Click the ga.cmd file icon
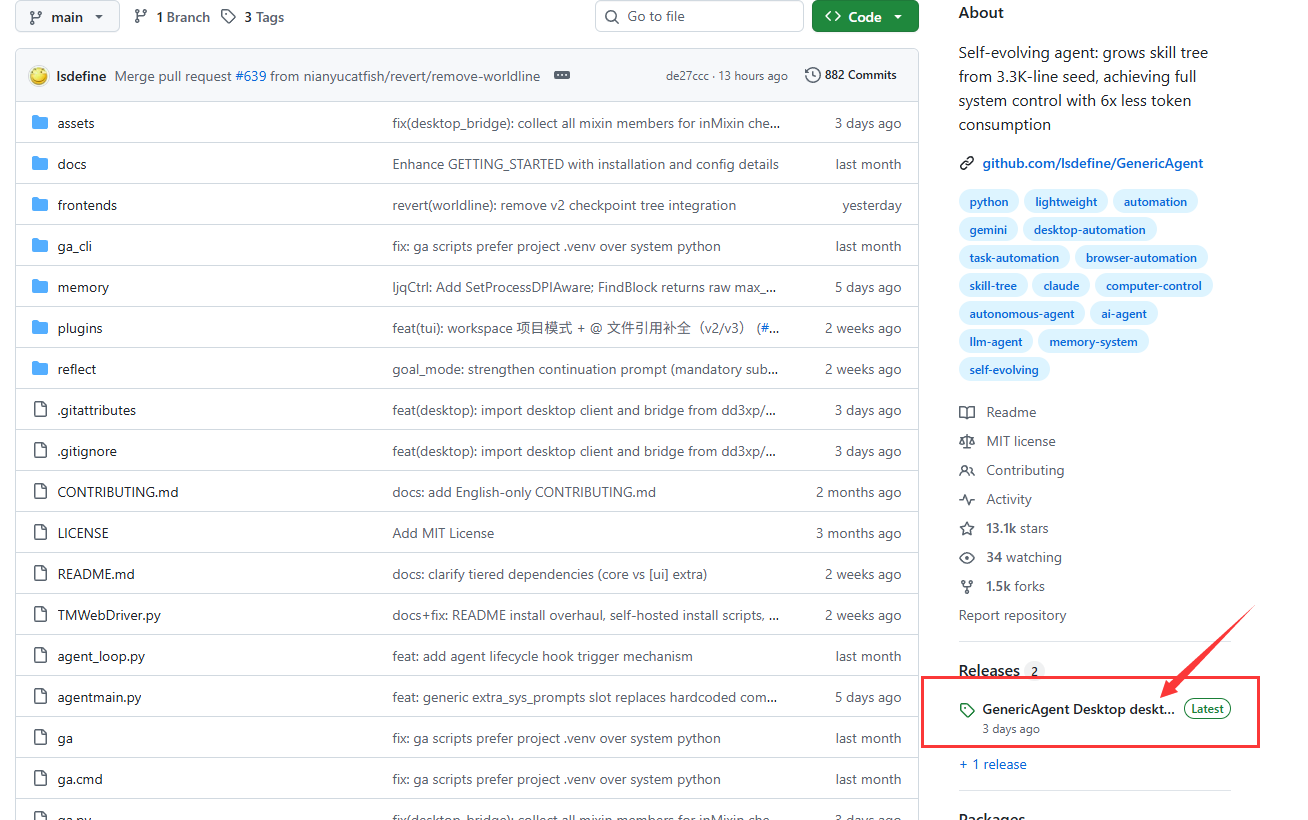Viewport: 1308px width, 820px height. [x=40, y=779]
